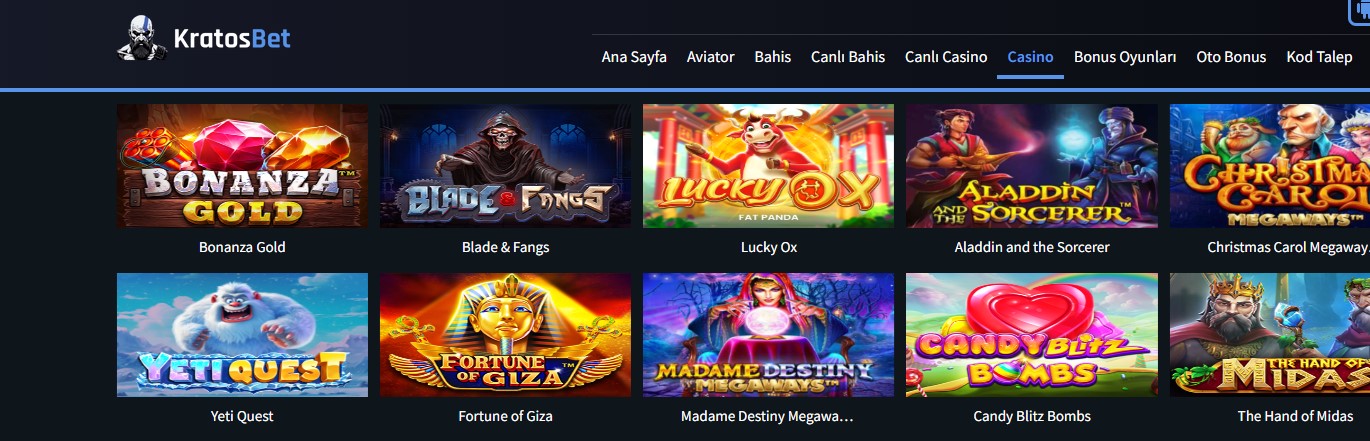The width and height of the screenshot is (1370, 441).
Task: Open the Yeti Quest game thumbnail
Action: click(242, 335)
